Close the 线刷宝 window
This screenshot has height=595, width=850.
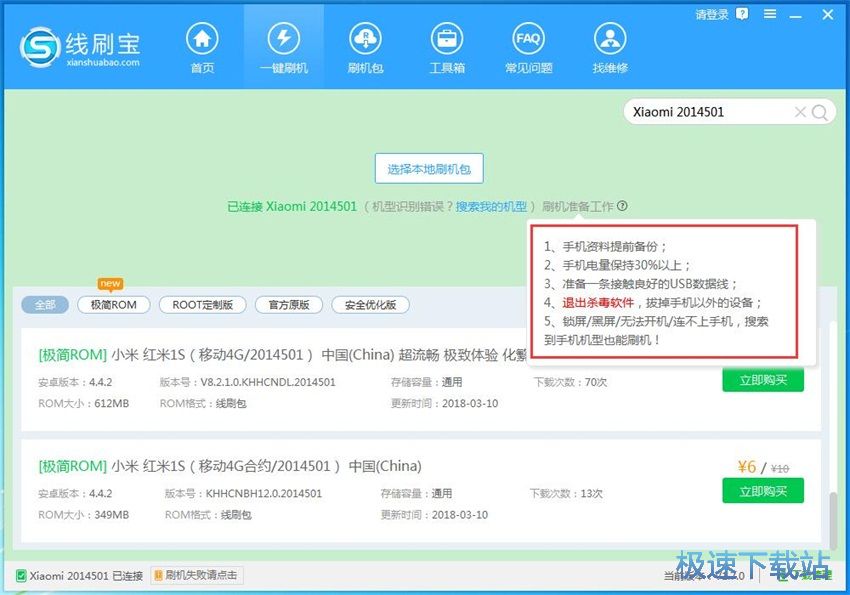[827, 15]
